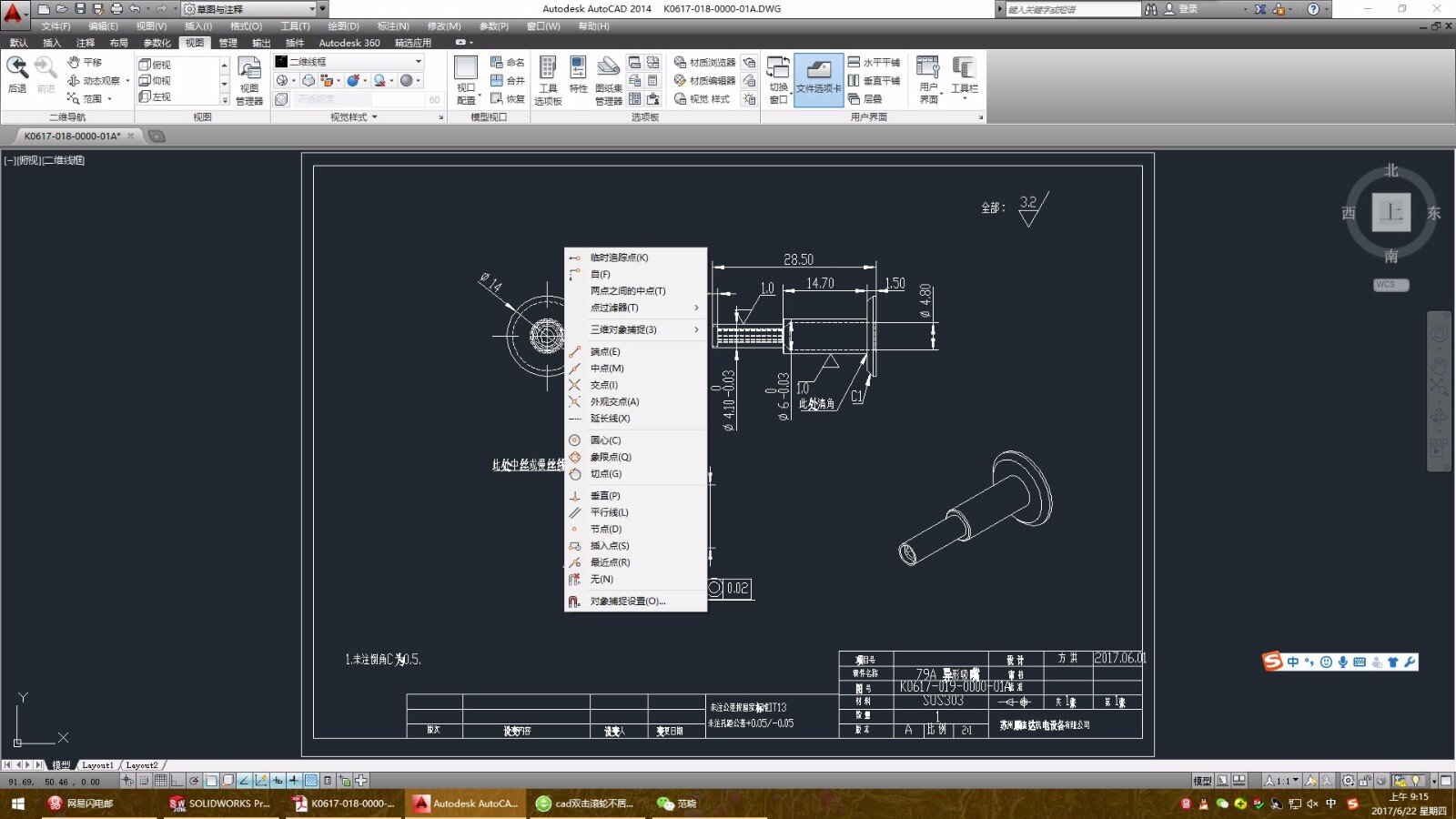
Task: Toggle the File Tabs (文件选项卡) button
Action: coord(818,80)
